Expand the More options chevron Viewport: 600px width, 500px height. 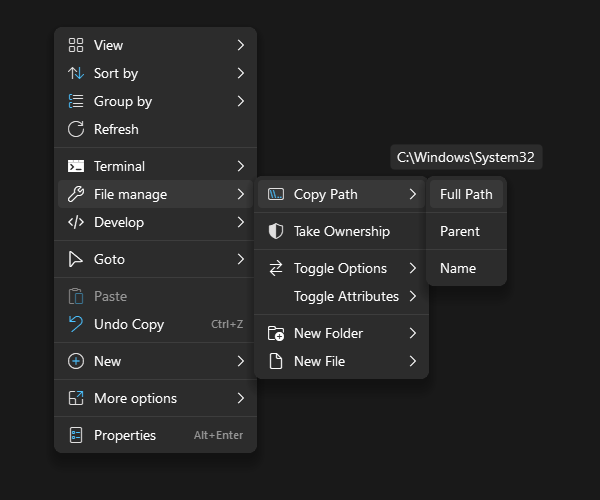(241, 398)
